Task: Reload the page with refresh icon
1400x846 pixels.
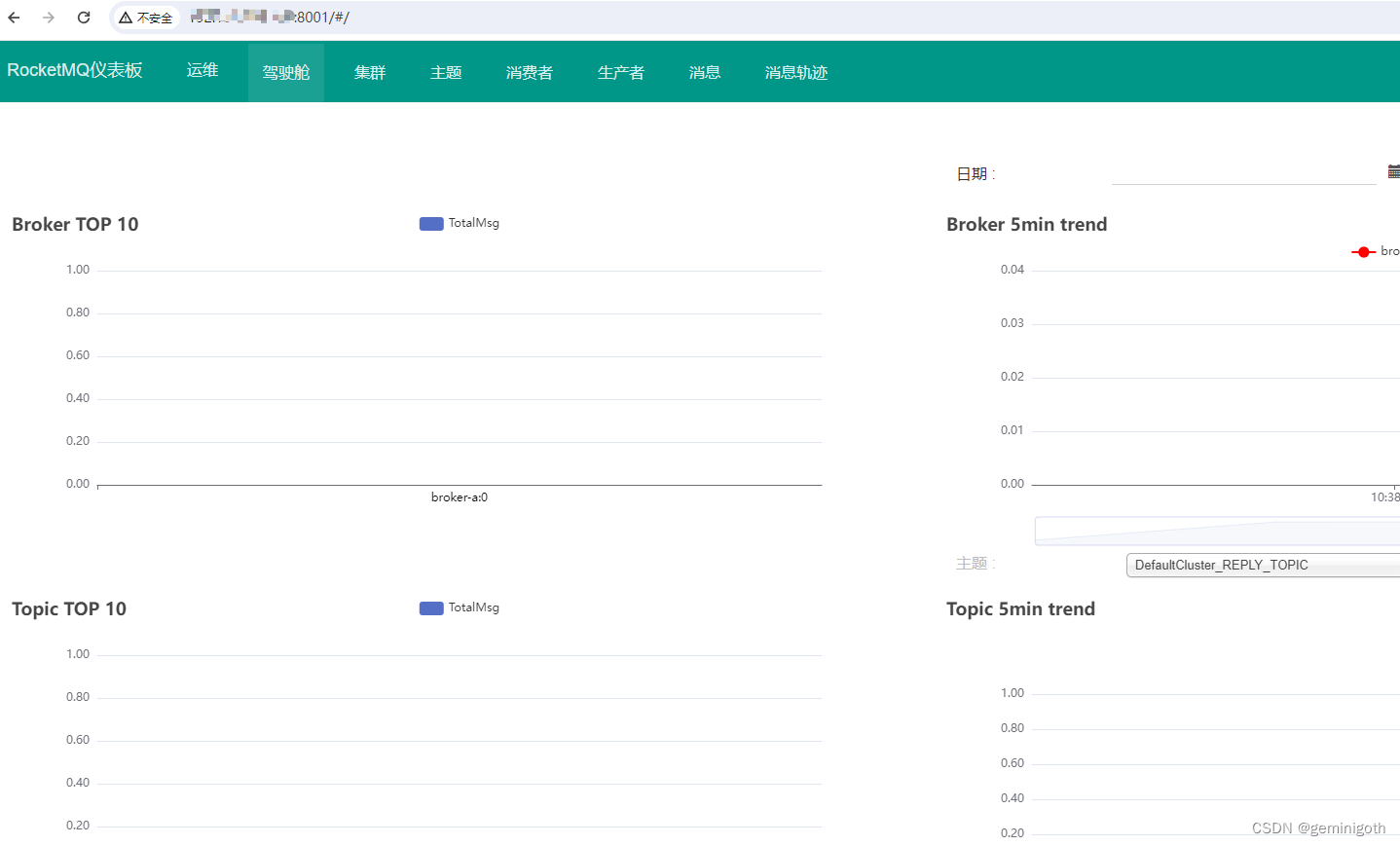Action: 84,18
